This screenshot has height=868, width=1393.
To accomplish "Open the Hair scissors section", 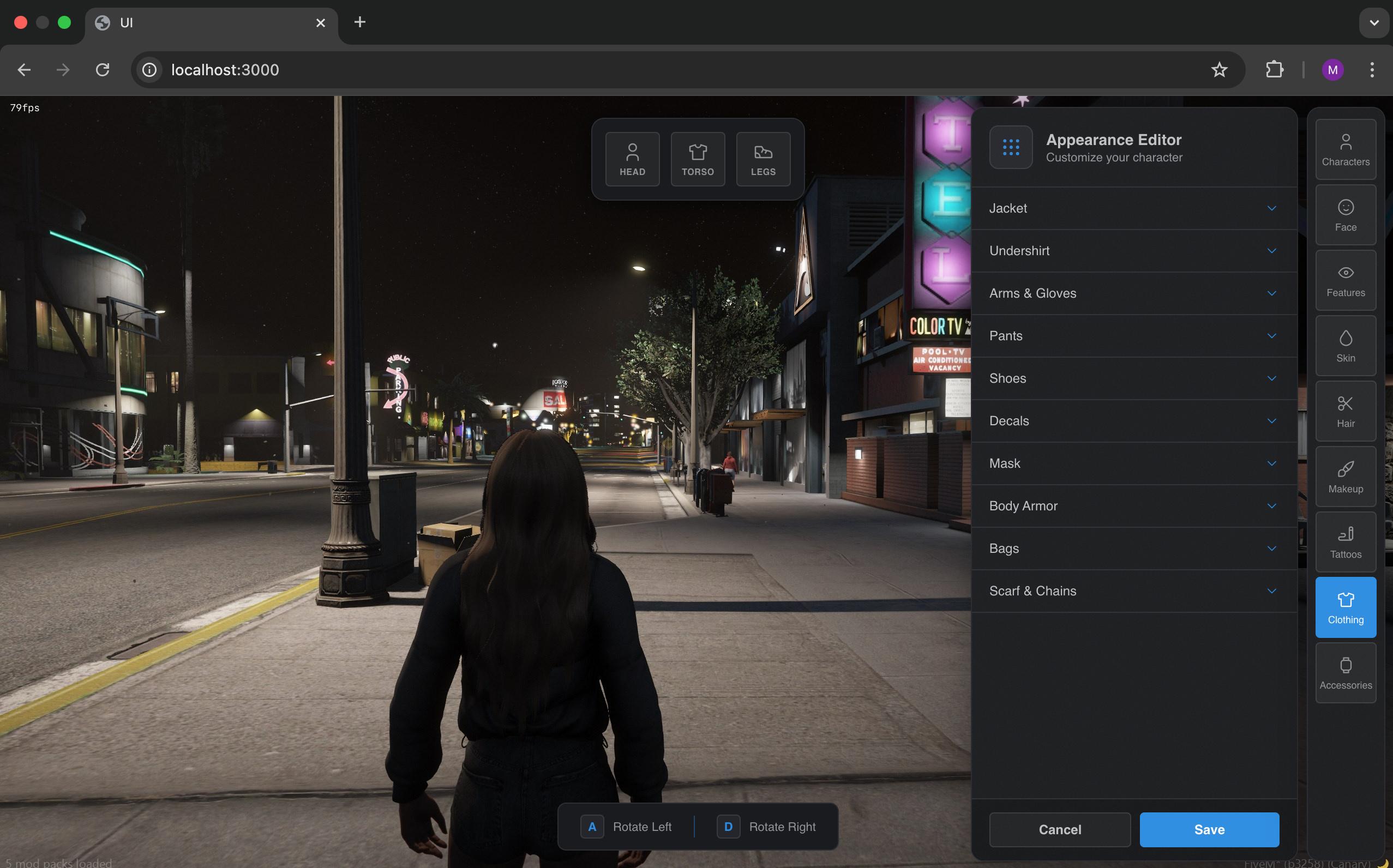I will (1345, 411).
